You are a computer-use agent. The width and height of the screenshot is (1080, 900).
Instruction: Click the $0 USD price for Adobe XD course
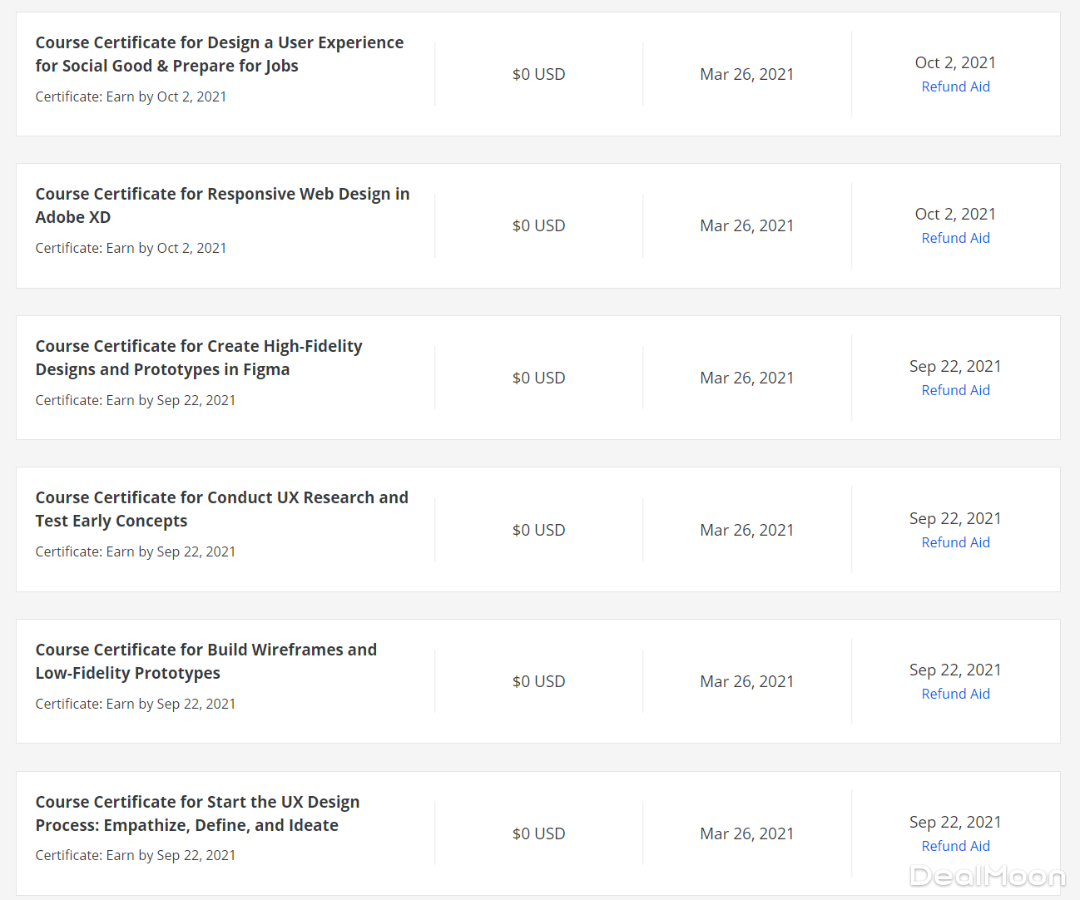point(538,226)
